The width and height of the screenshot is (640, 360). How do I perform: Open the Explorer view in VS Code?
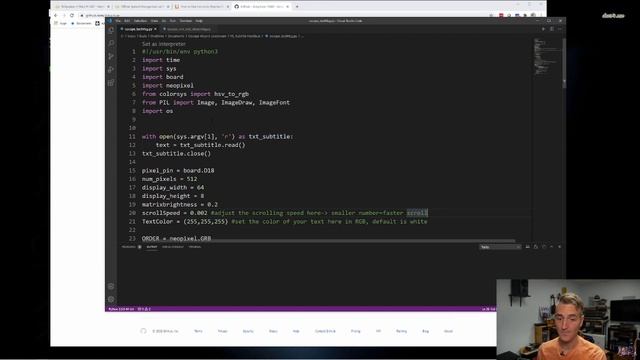click(x=111, y=30)
